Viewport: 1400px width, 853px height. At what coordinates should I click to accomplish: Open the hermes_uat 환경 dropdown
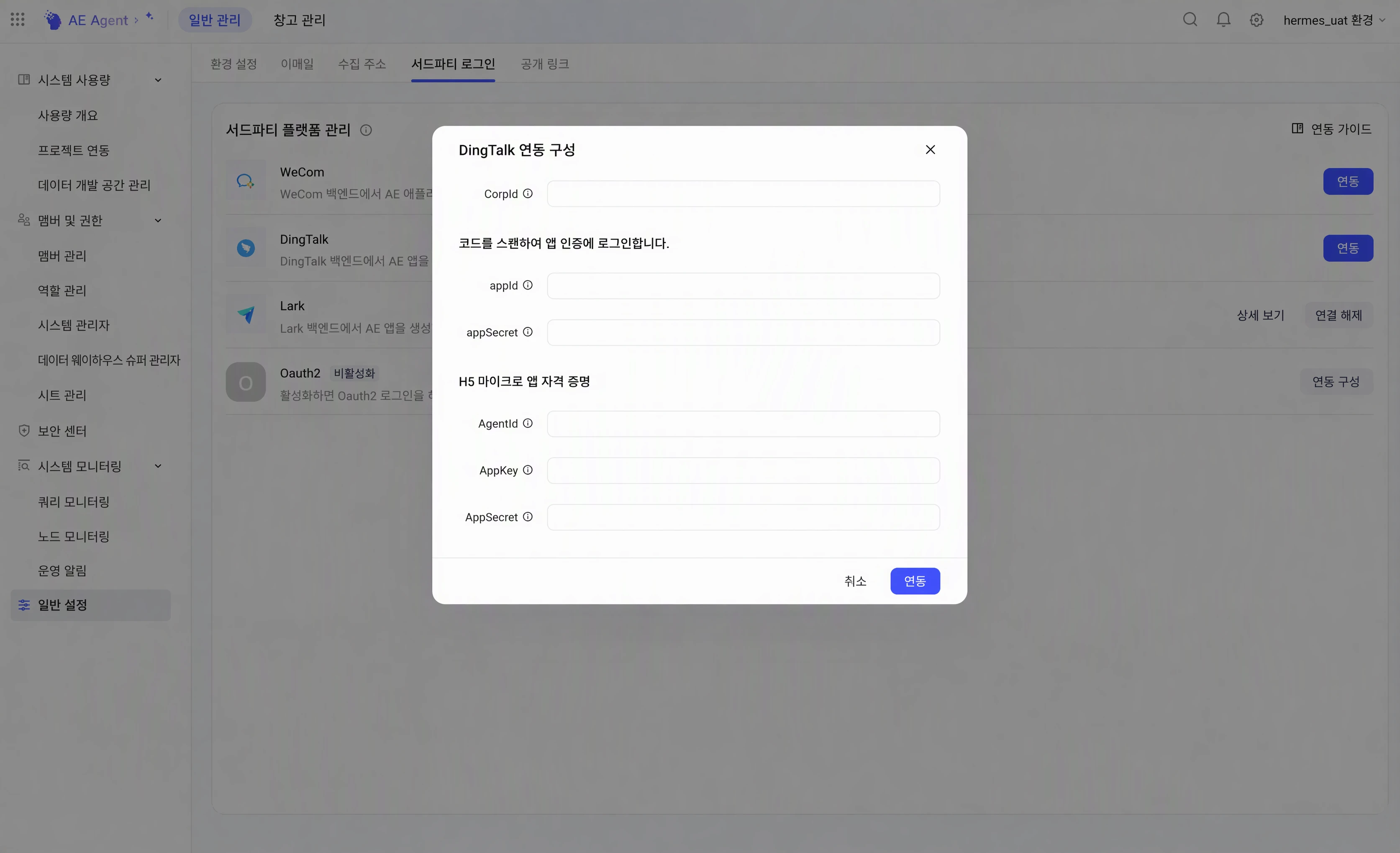(1334, 20)
